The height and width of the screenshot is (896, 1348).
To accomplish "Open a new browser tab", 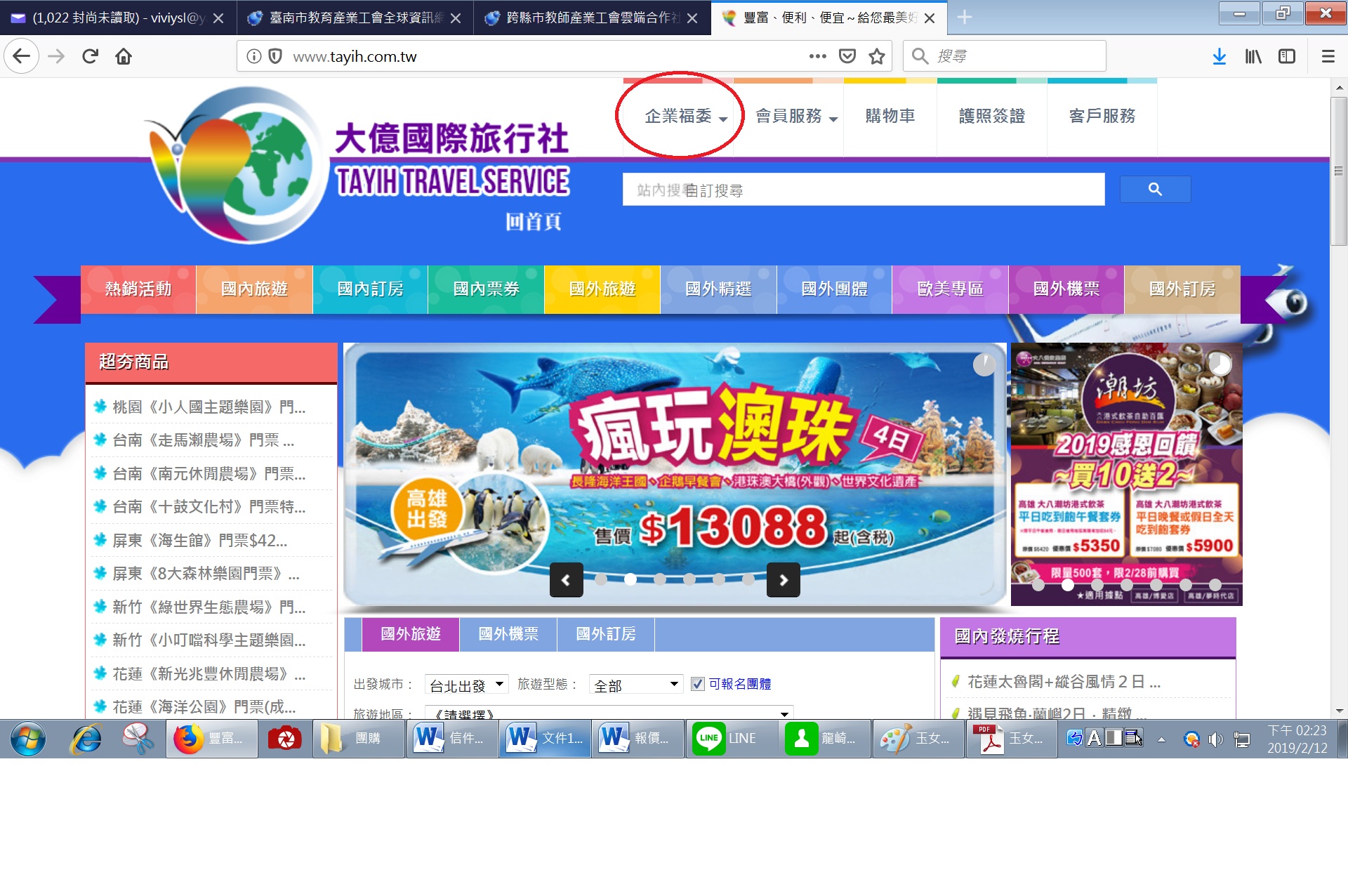I will pos(965,18).
